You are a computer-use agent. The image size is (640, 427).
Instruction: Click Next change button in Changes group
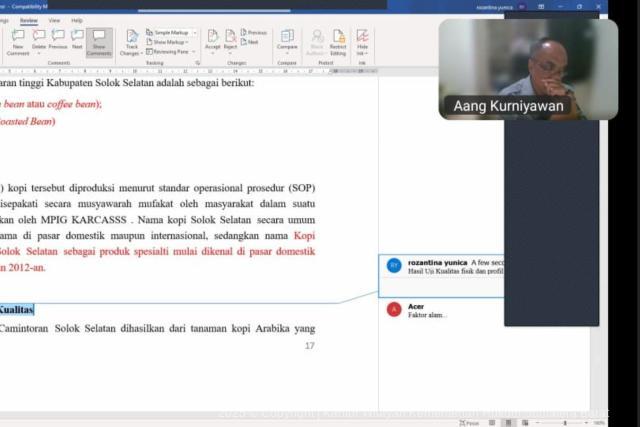tap(251, 42)
